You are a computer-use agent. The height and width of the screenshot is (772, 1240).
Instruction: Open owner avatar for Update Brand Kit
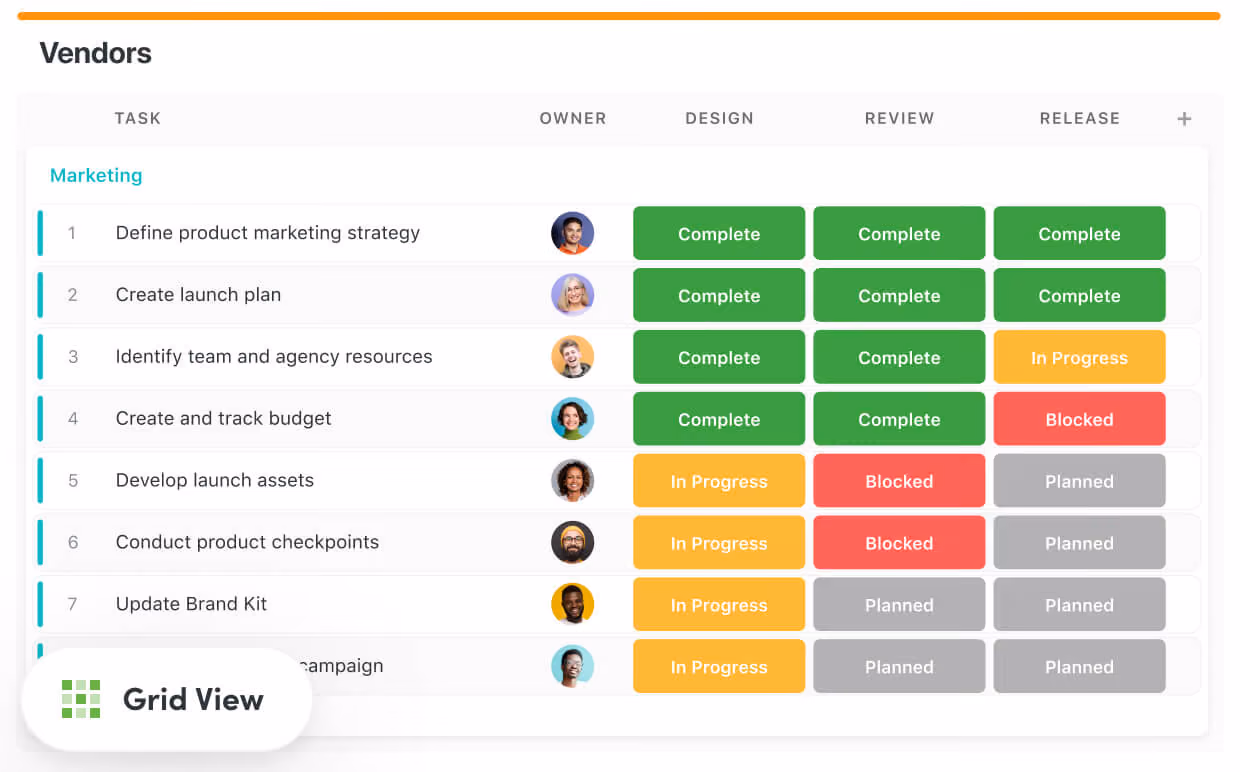tap(573, 605)
